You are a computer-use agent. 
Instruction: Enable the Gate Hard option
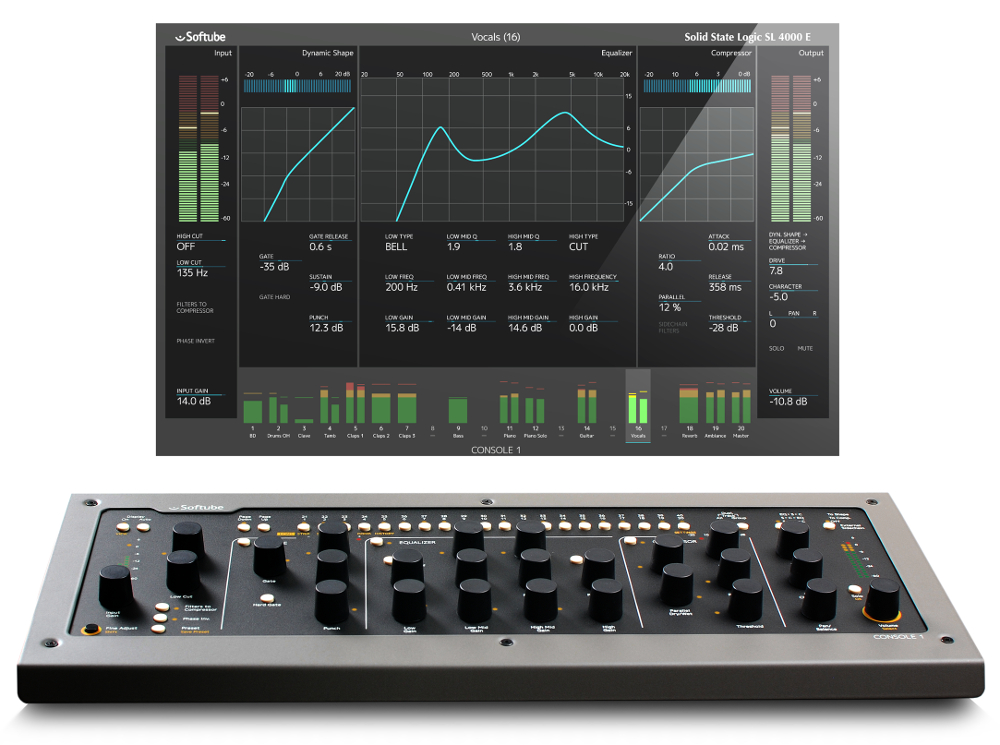274,297
